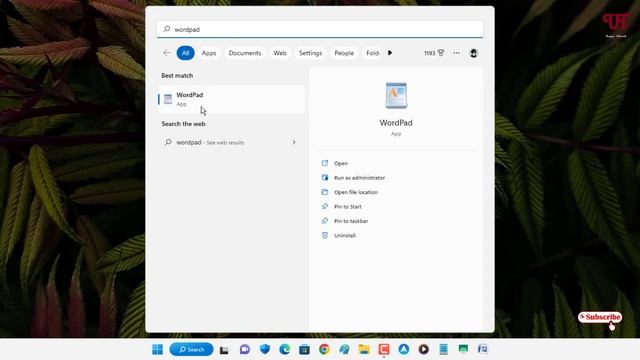Screen dimensions: 640x360
Task: Switch to the Settings filter tab
Action: click(x=311, y=53)
